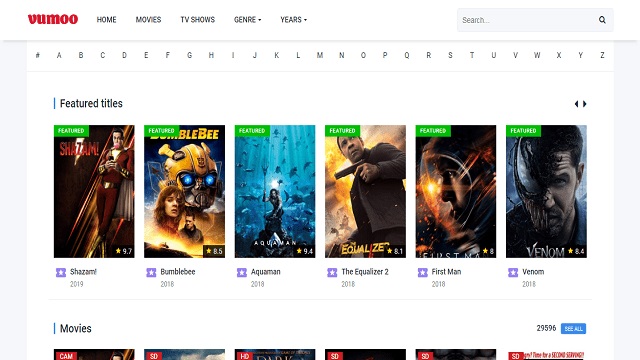Show previous featured titles with left arrow
The width and height of the screenshot is (640, 360).
point(576,104)
